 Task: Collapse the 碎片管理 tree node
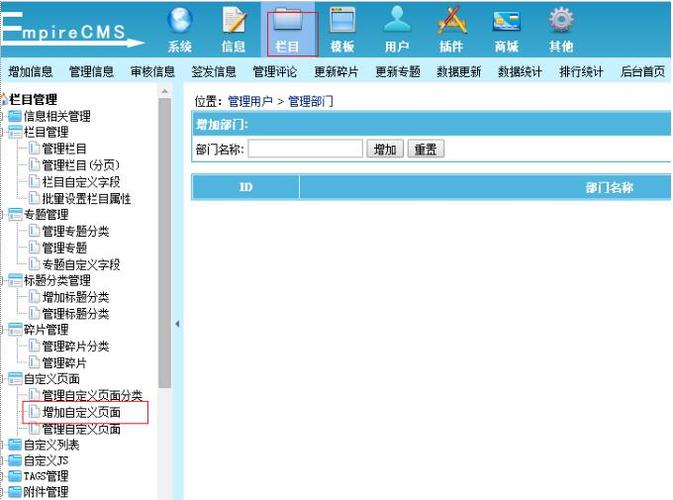tap(2, 330)
